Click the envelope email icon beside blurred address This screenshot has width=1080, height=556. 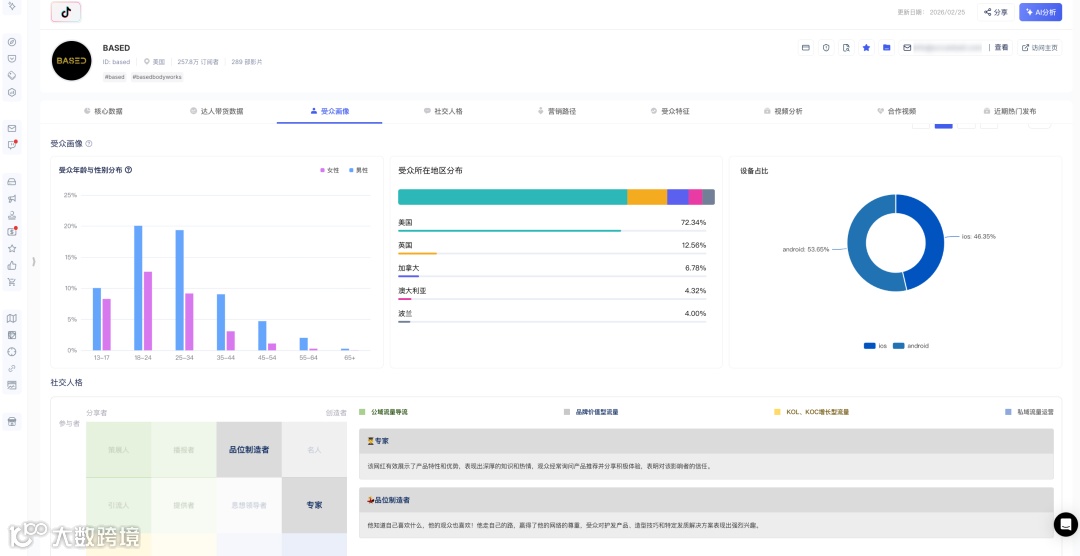coord(907,48)
